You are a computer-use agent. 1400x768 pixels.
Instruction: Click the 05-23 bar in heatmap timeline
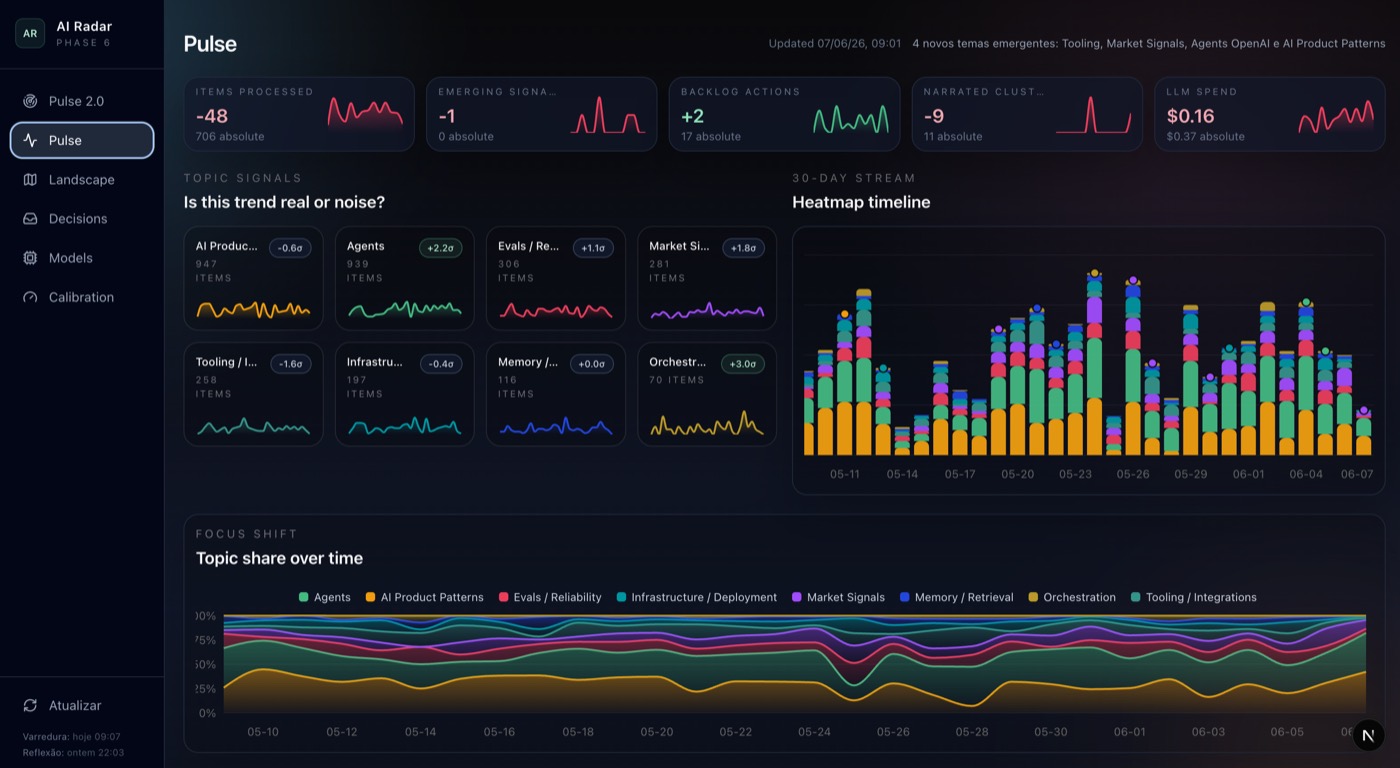click(1075, 390)
